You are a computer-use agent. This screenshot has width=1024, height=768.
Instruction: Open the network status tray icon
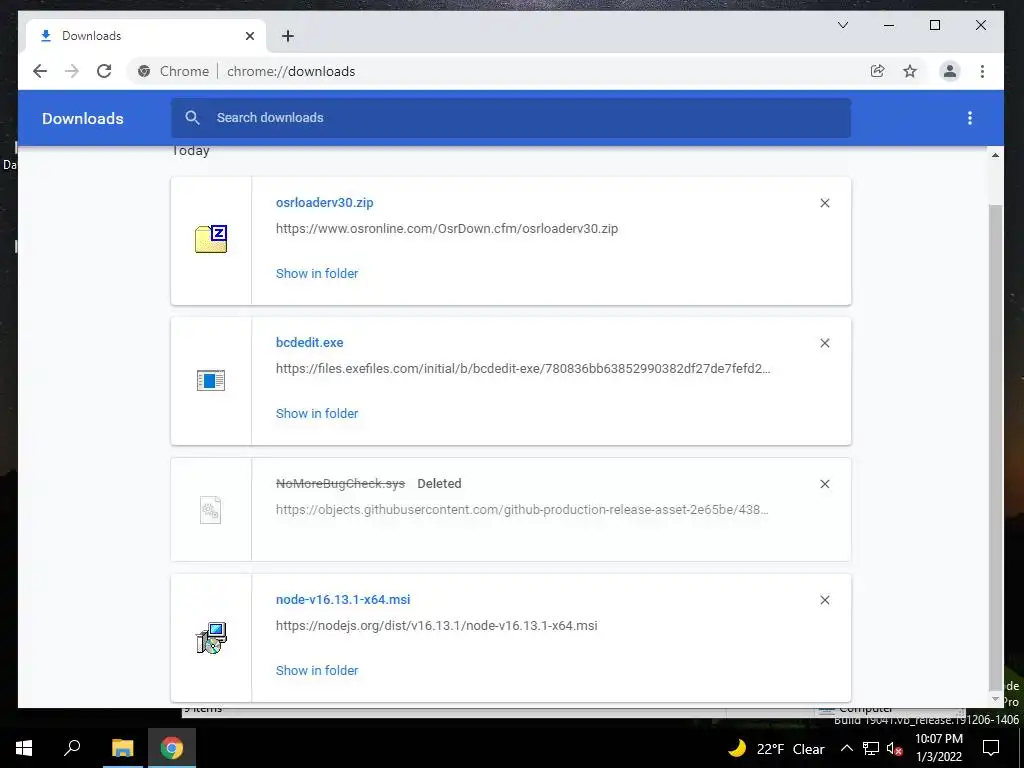point(871,748)
